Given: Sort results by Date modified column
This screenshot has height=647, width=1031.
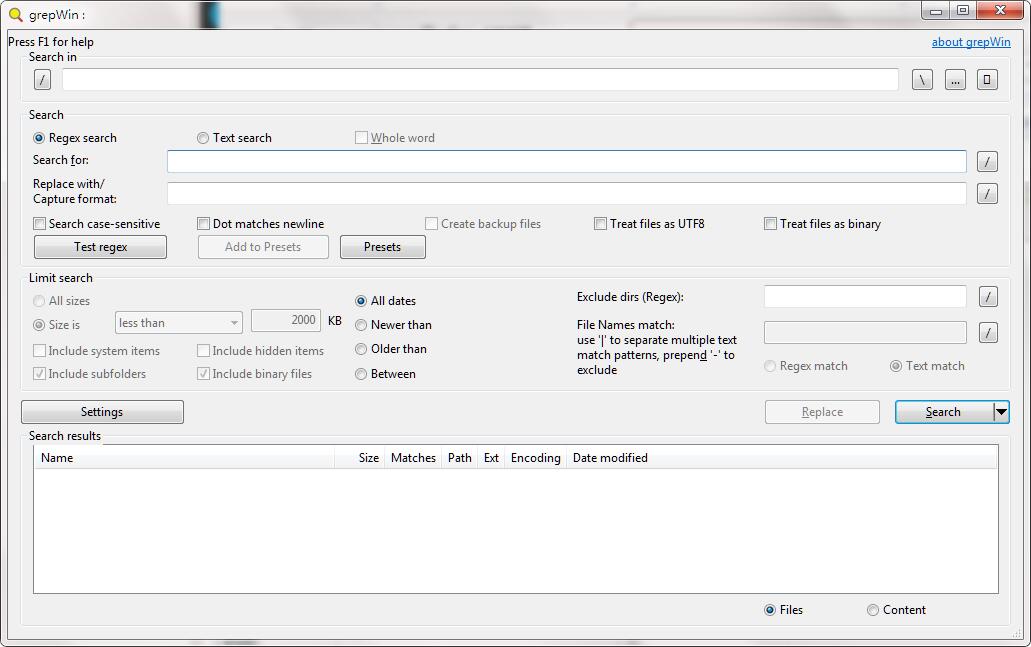Looking at the screenshot, I should pos(610,458).
